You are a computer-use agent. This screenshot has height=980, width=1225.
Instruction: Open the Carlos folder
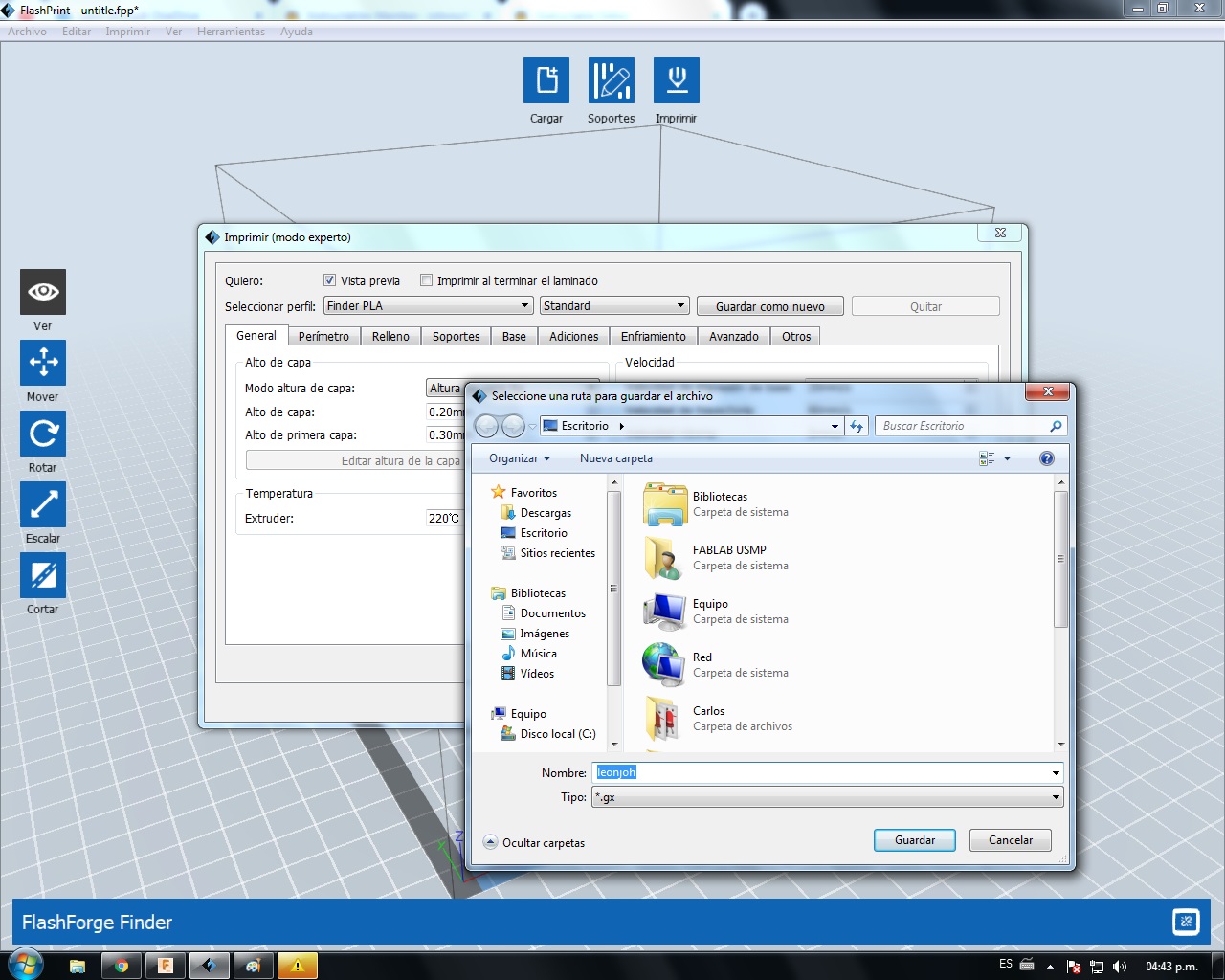click(x=662, y=719)
